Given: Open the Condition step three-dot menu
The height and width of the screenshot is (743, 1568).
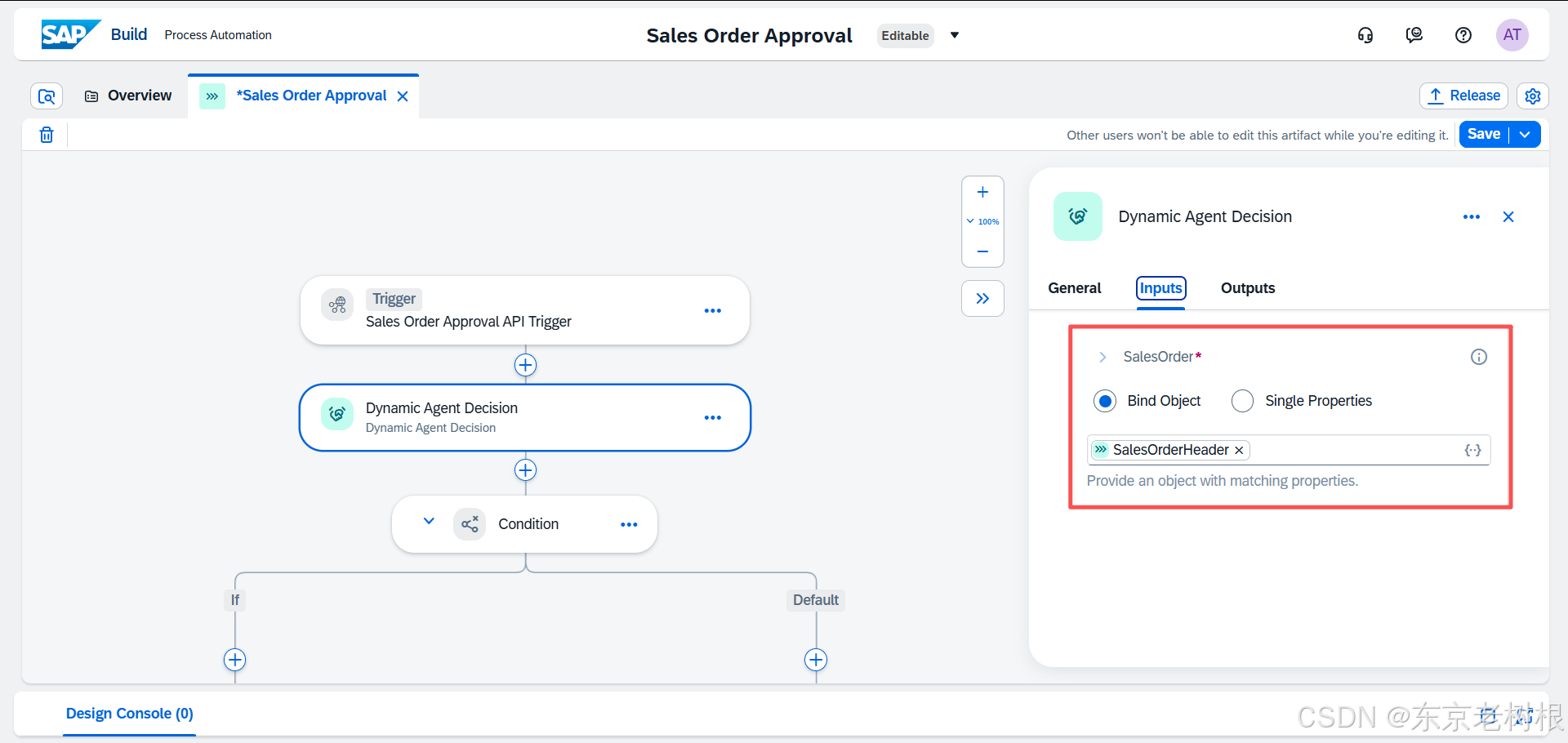Looking at the screenshot, I should 629,524.
